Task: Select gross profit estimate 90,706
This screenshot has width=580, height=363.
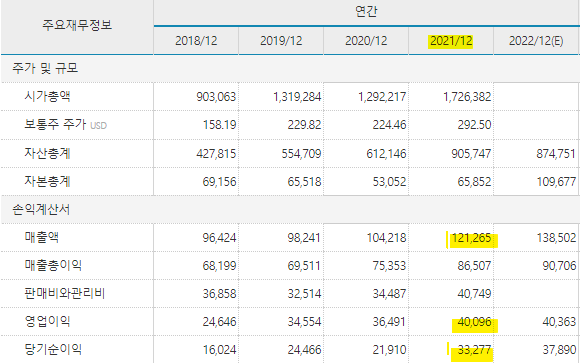Action: [x=559, y=266]
